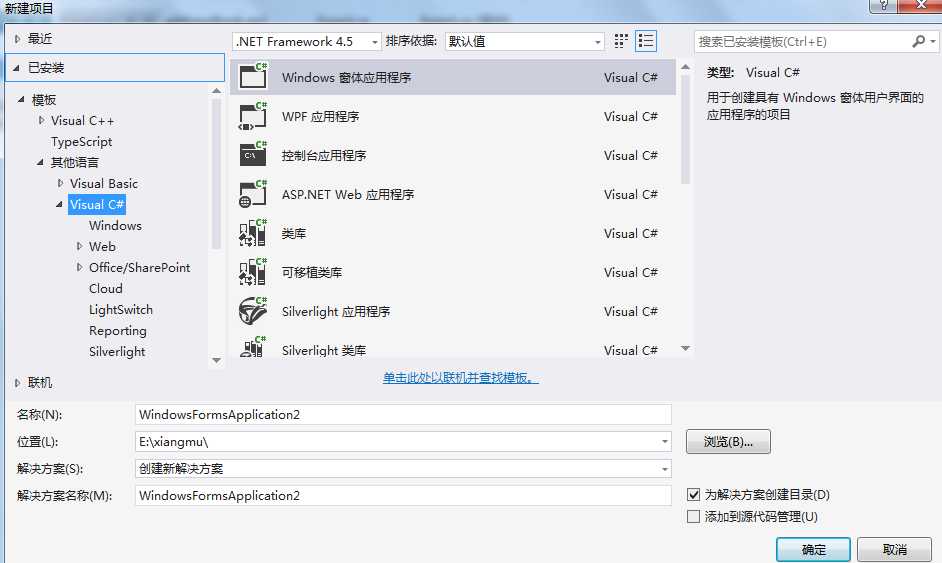Screen dimensions: 942x563
Task: Open the help question mark button
Action: (x=883, y=6)
